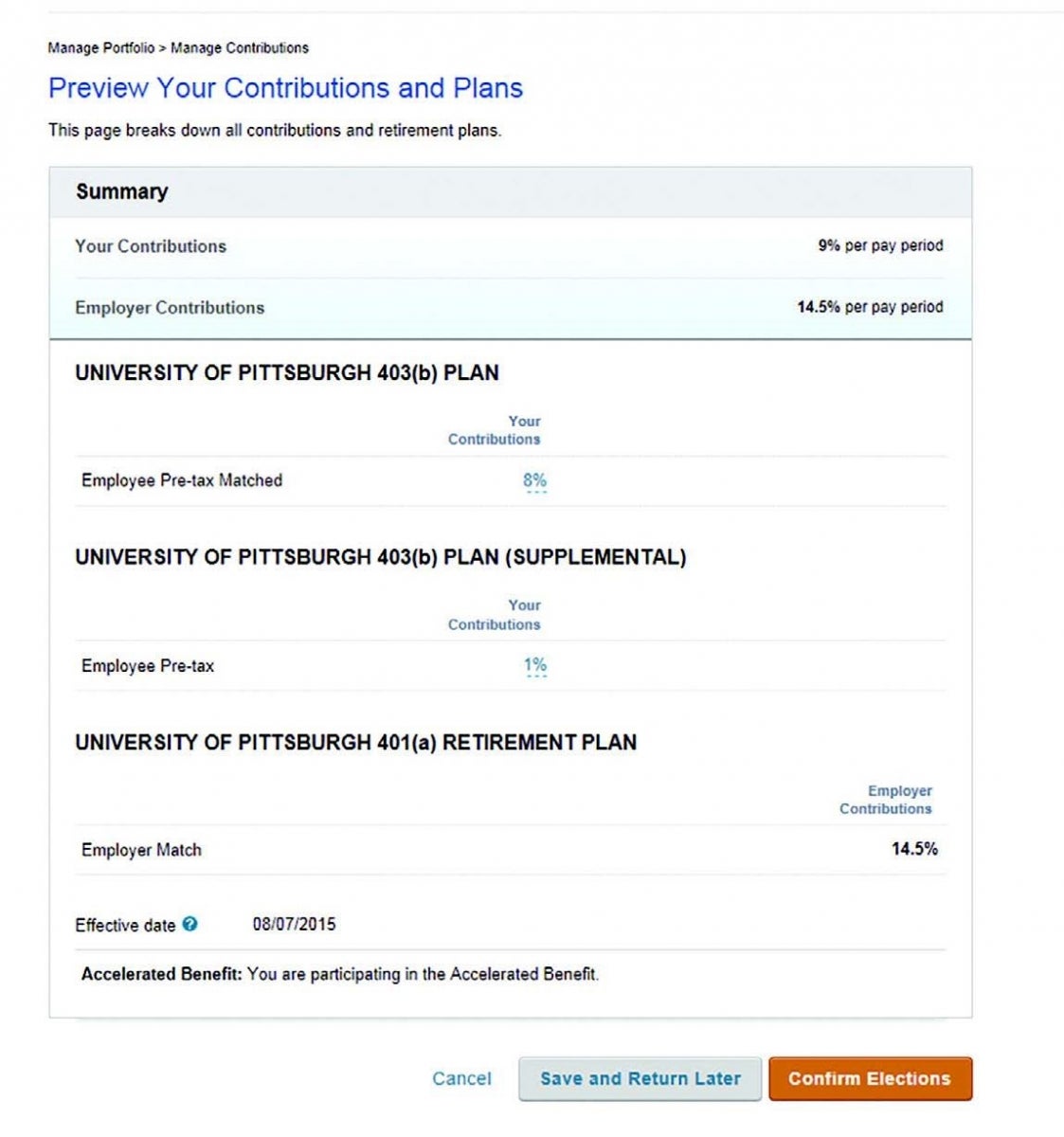Click the Employee Pre-tax Matched label
The width and height of the screenshot is (1064, 1137).
(182, 480)
